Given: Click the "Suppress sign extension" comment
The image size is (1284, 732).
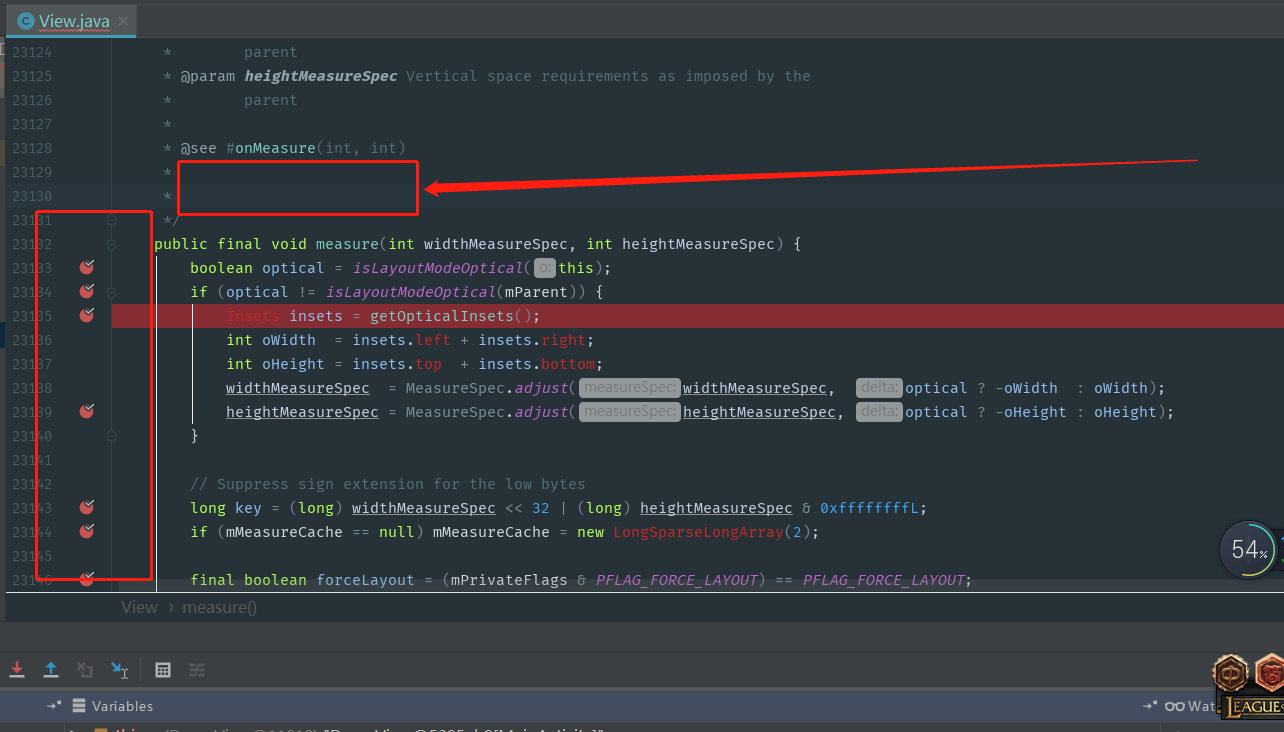Looking at the screenshot, I should point(388,484).
